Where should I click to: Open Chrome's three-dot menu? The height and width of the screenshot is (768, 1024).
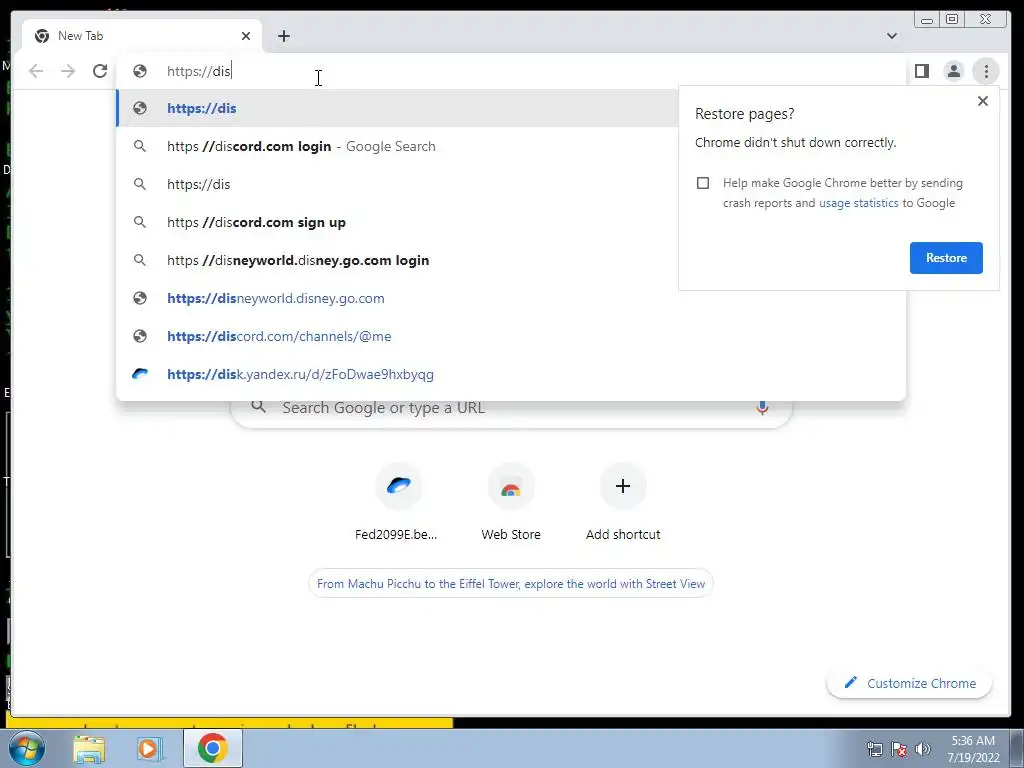coord(986,71)
